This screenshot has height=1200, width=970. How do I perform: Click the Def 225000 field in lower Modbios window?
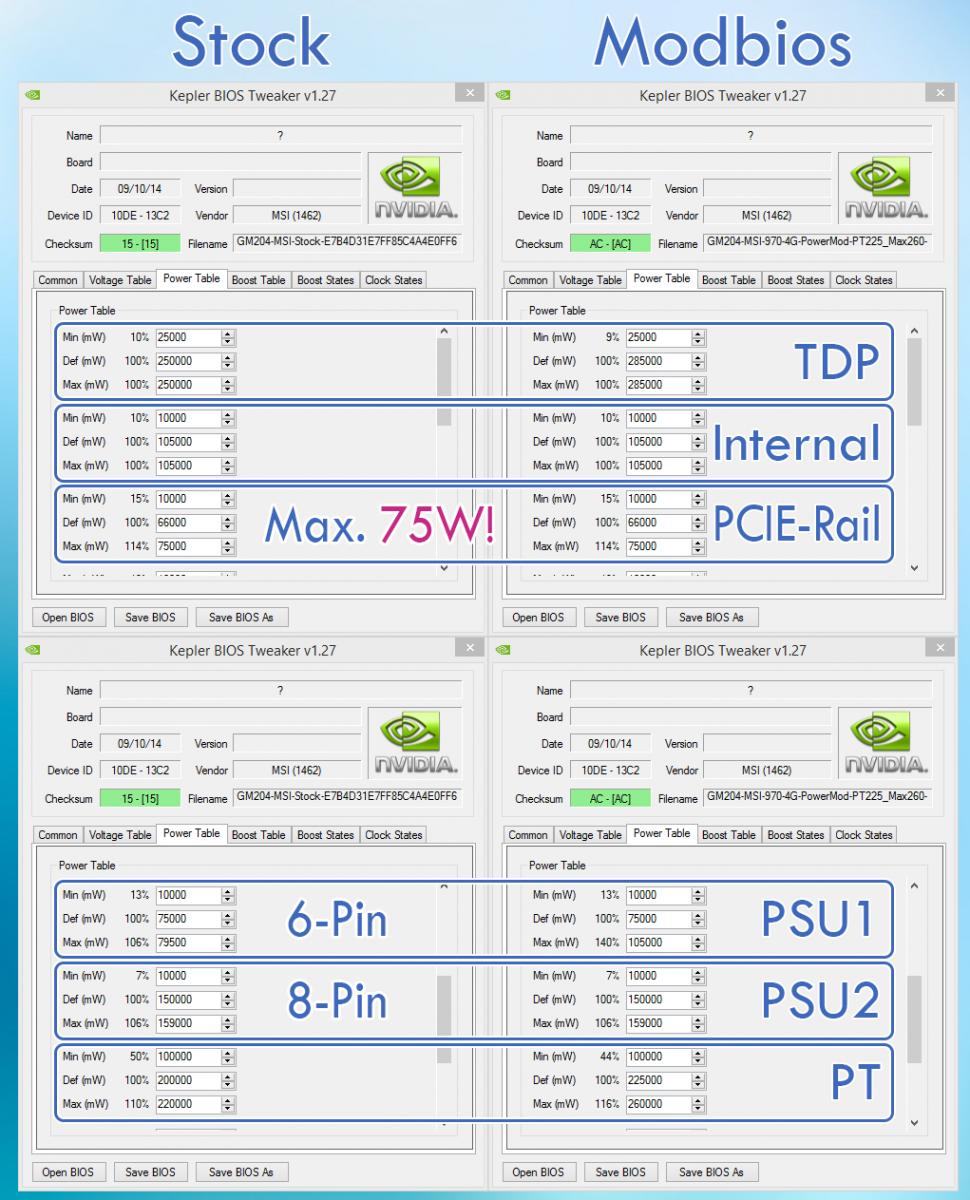pyautogui.click(x=658, y=1080)
